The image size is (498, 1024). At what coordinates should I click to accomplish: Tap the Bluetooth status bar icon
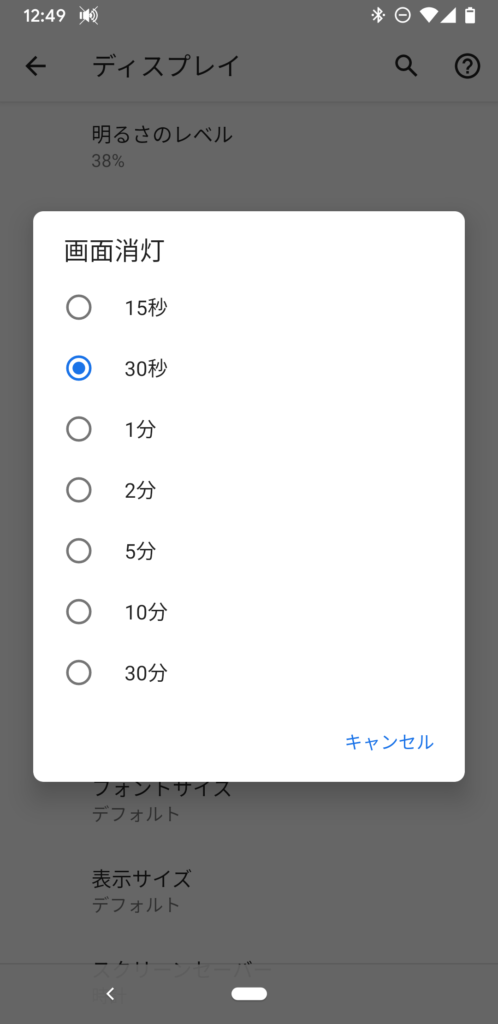(378, 15)
